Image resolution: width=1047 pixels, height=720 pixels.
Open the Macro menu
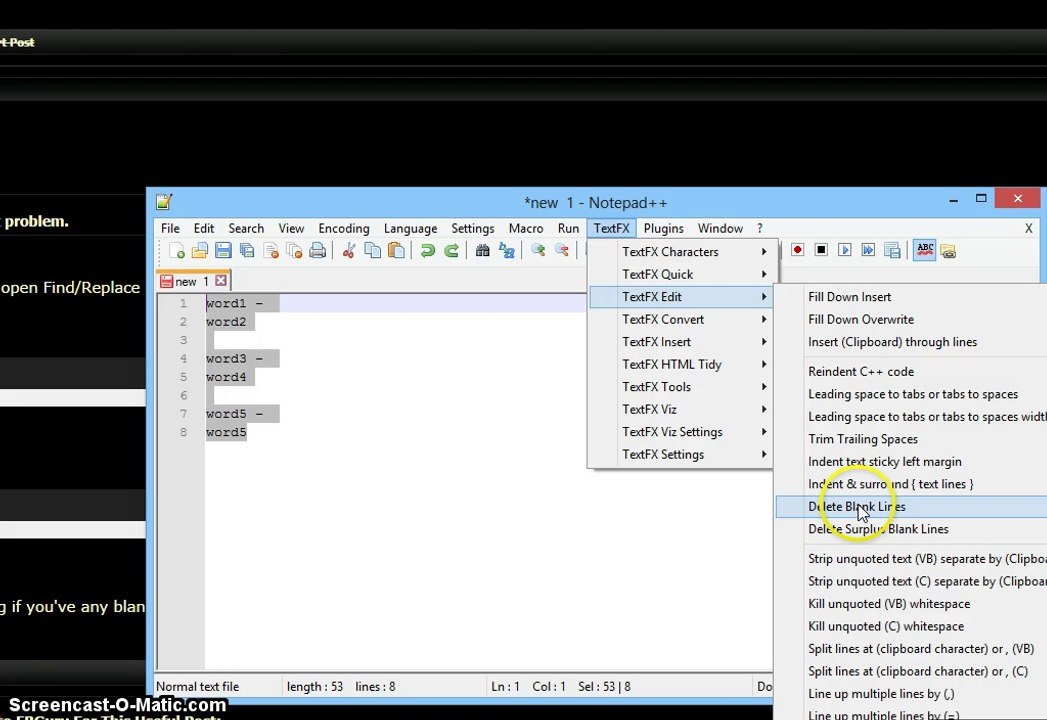pyautogui.click(x=526, y=228)
